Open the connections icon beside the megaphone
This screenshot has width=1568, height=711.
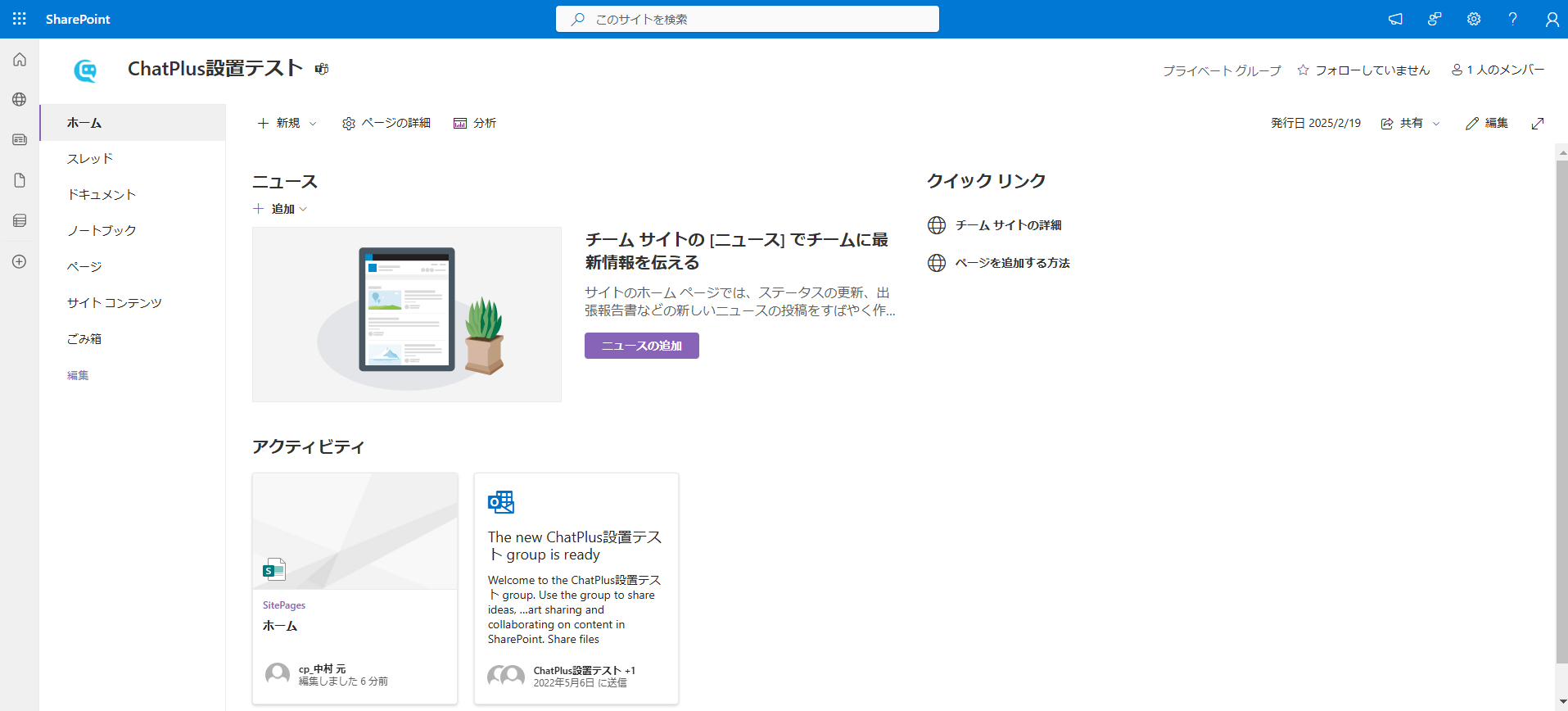click(1435, 19)
